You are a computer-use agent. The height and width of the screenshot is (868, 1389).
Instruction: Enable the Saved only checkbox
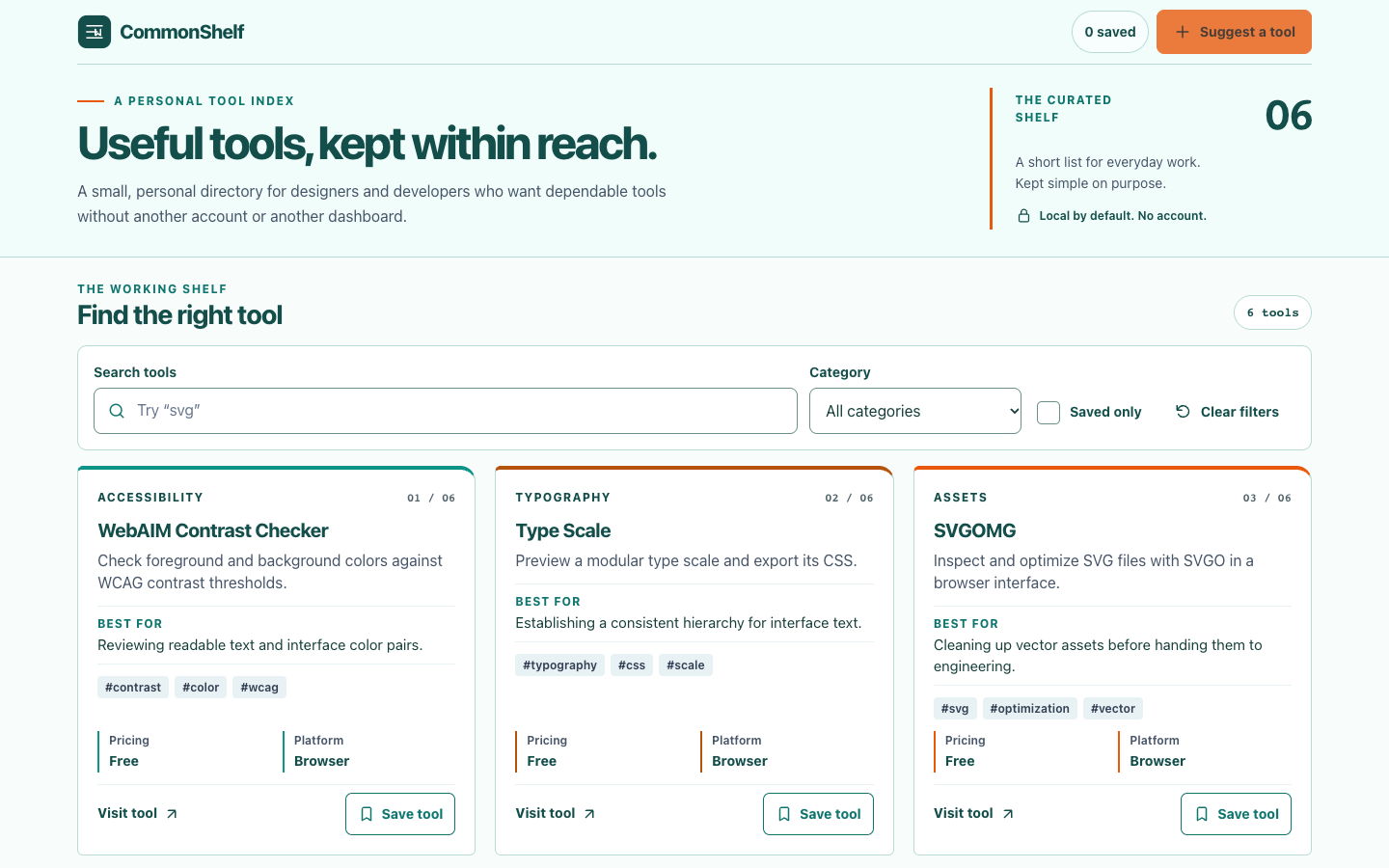coord(1049,412)
